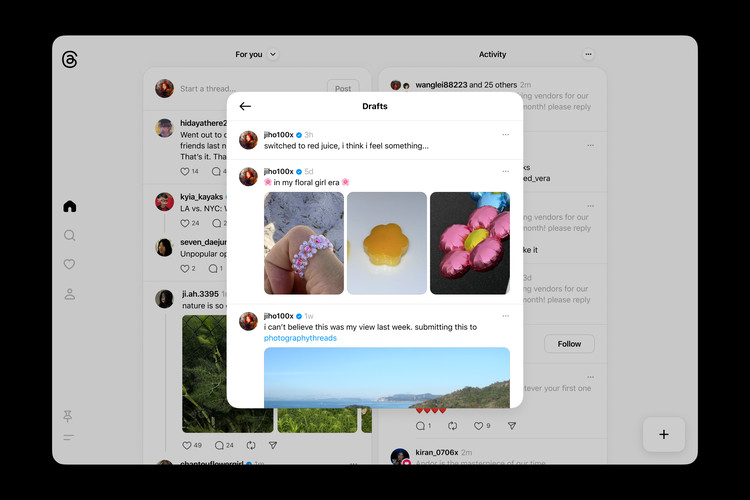This screenshot has height=500, width=750.
Task: Like the ji.ah.3395 post with 49 likes
Action: click(x=186, y=445)
